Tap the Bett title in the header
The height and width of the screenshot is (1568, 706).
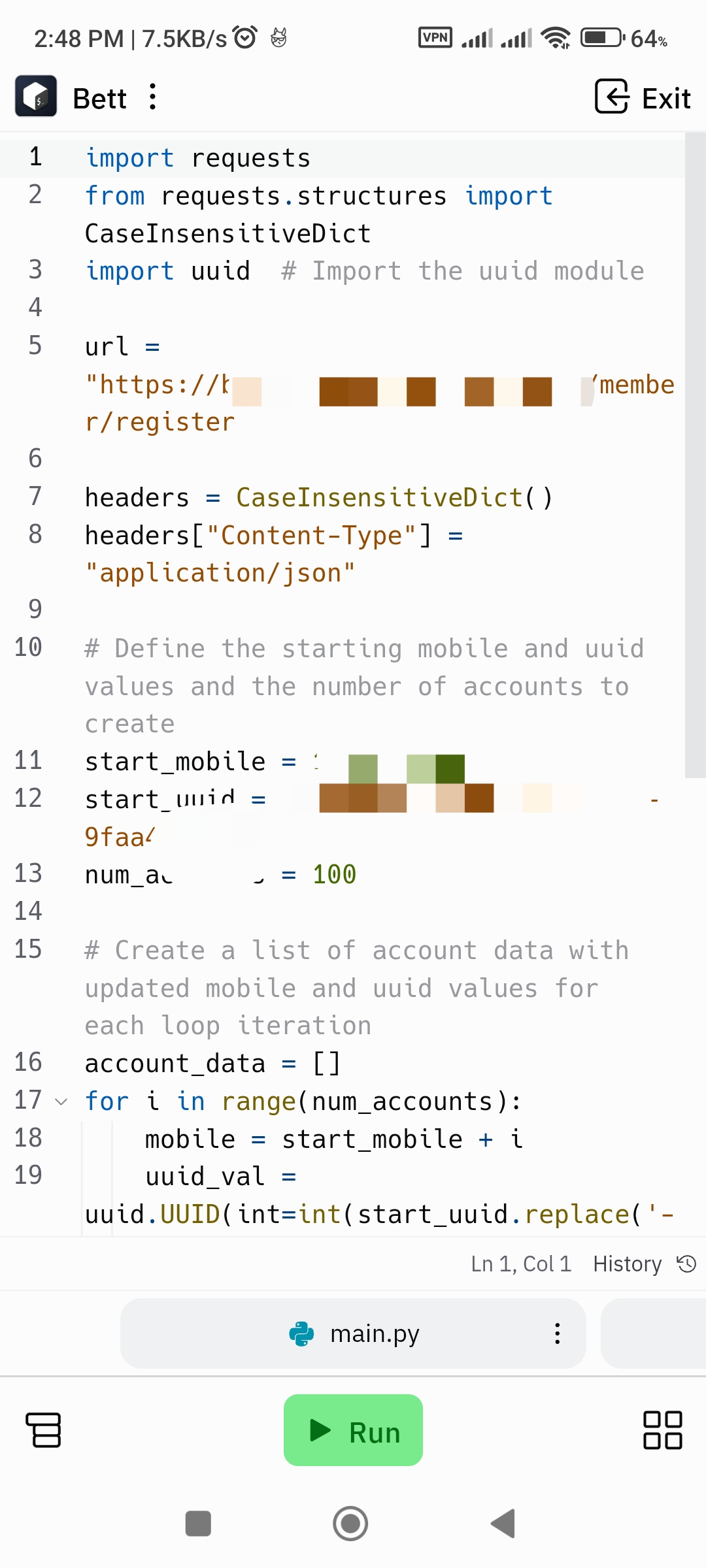click(x=99, y=97)
